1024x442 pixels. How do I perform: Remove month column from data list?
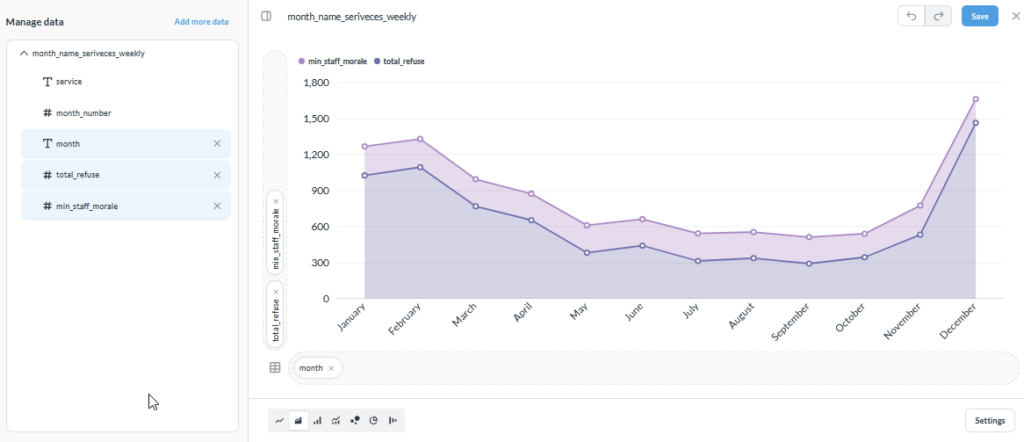click(217, 144)
